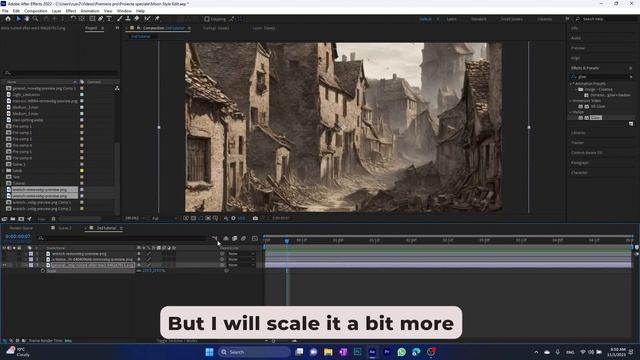
Task: Expand layer 2 properties twirl arrow
Action: pos(26,260)
